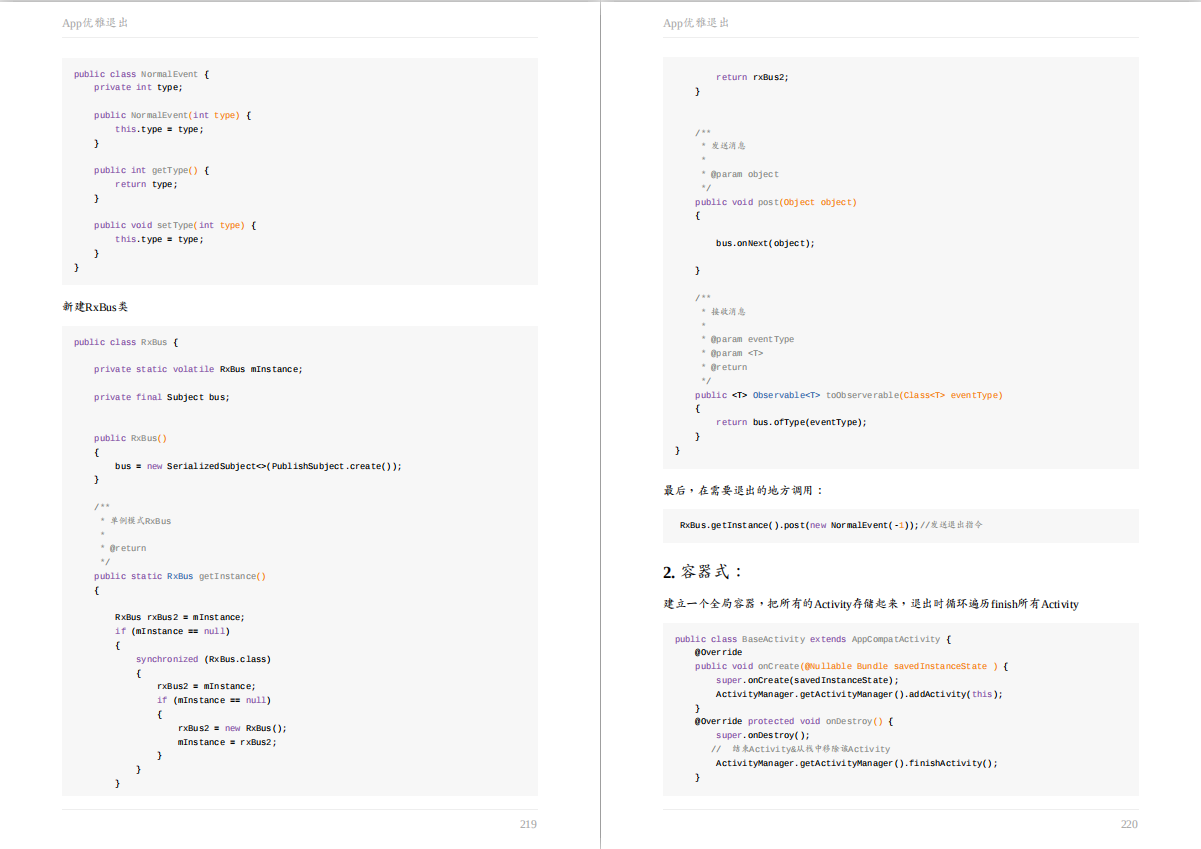Click "synchronized (RxBus.class)" line
This screenshot has height=849, width=1201.
click(203, 659)
